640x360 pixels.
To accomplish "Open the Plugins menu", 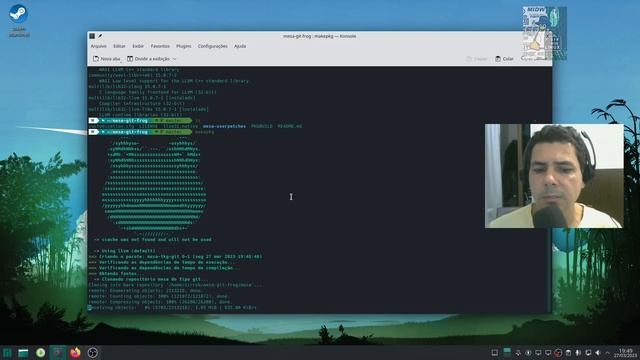I will (184, 46).
